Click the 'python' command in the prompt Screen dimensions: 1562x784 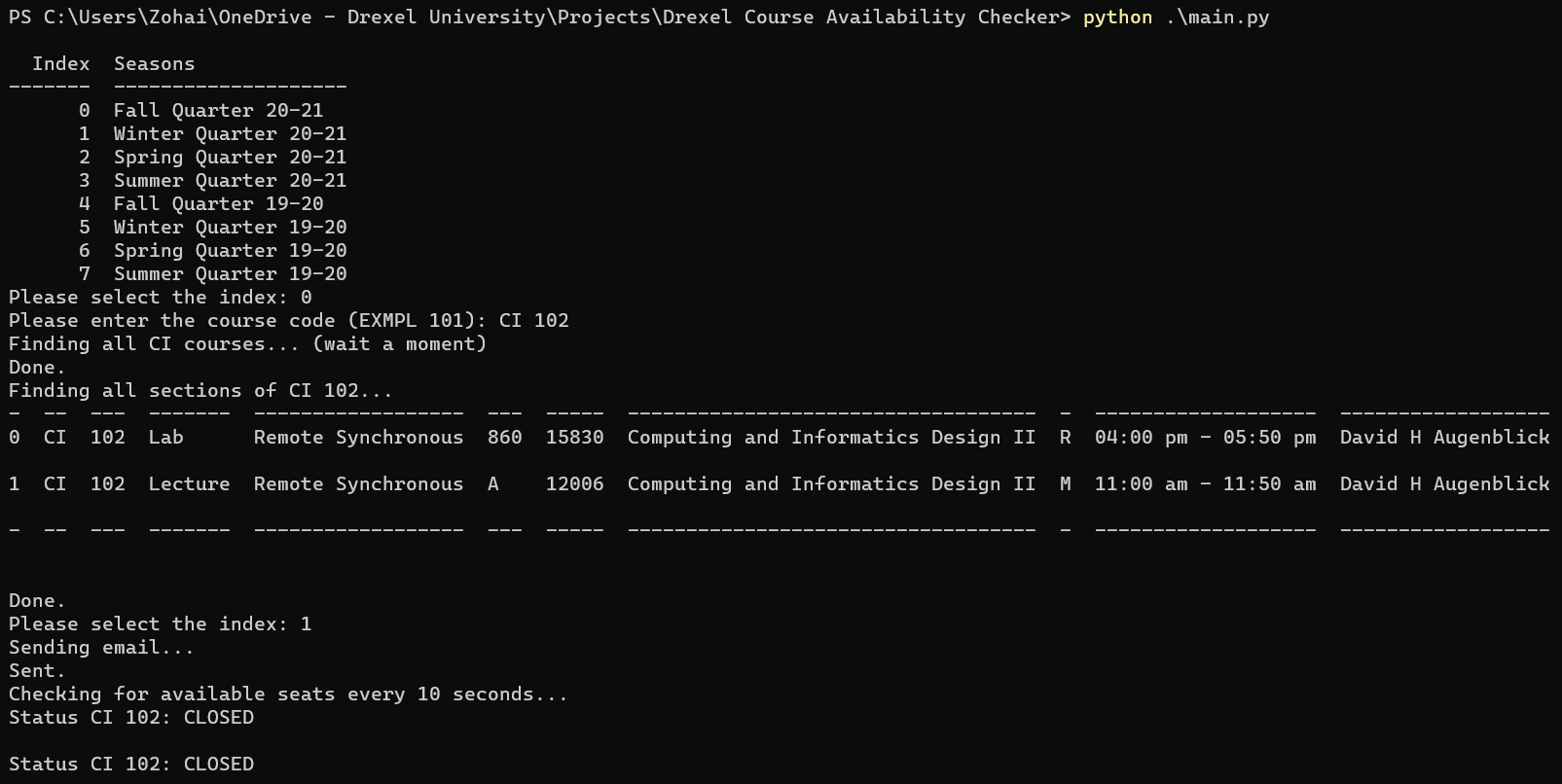tap(1117, 18)
